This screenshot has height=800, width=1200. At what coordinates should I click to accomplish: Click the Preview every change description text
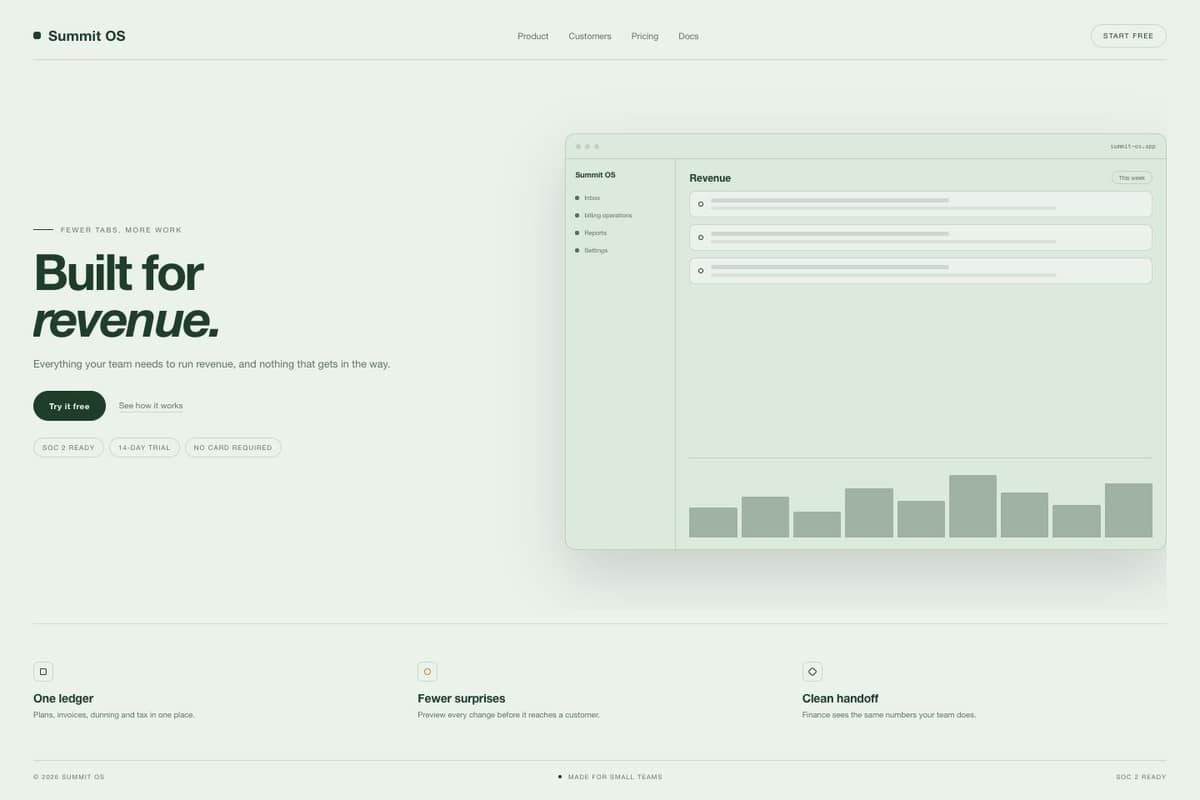508,715
